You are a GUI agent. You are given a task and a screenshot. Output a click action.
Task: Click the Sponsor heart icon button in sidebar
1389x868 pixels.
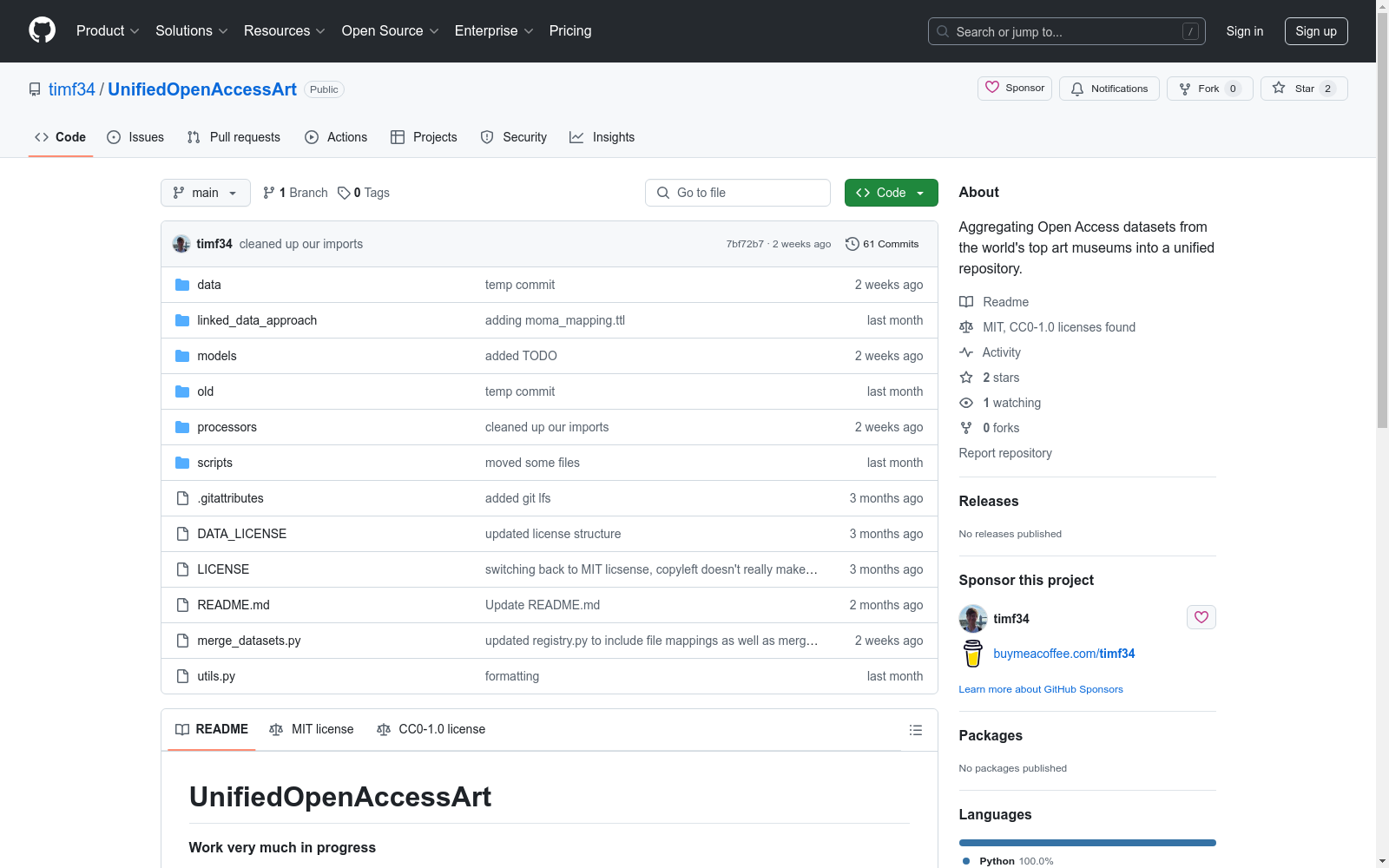pyautogui.click(x=1201, y=617)
